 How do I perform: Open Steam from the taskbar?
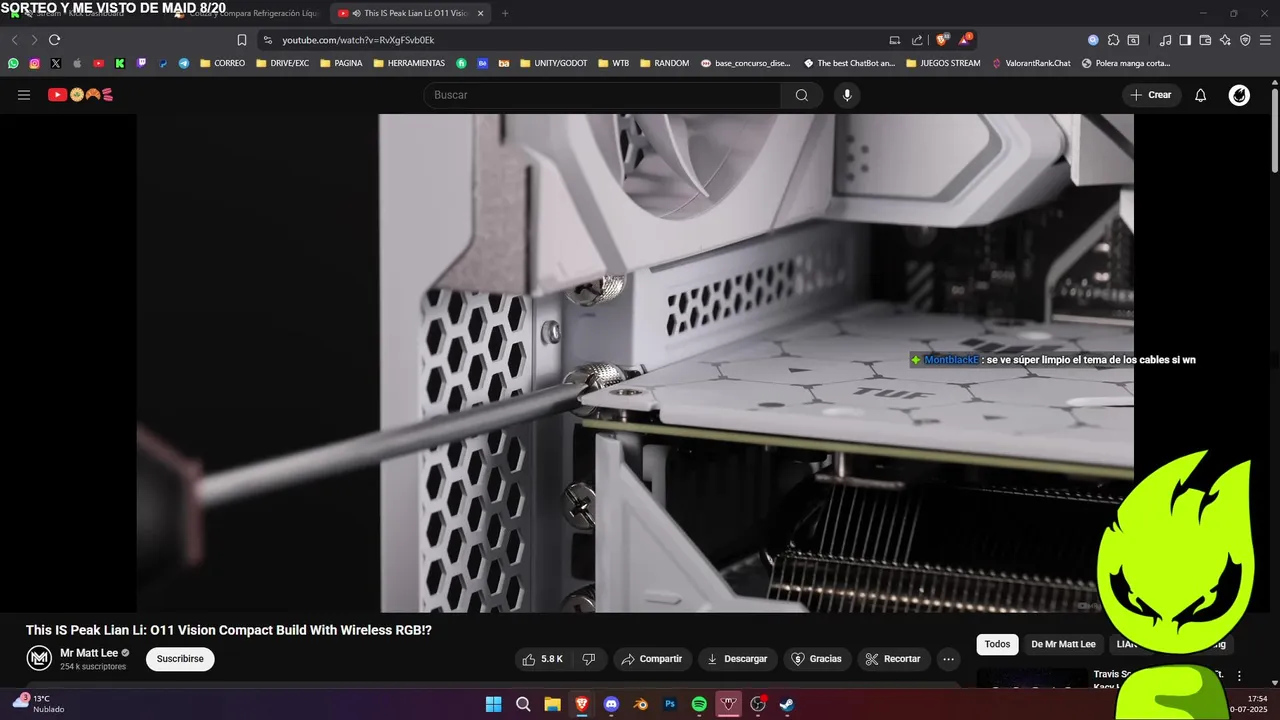787,704
